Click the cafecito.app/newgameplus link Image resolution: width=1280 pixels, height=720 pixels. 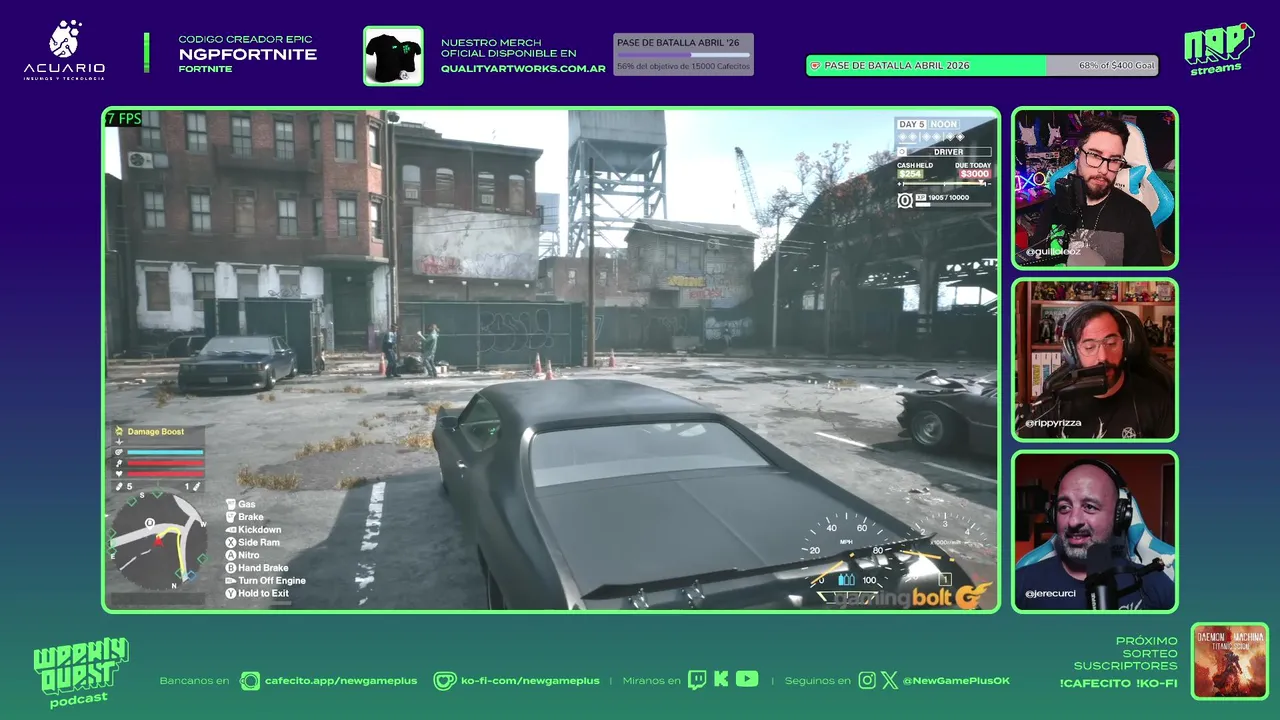coord(341,681)
